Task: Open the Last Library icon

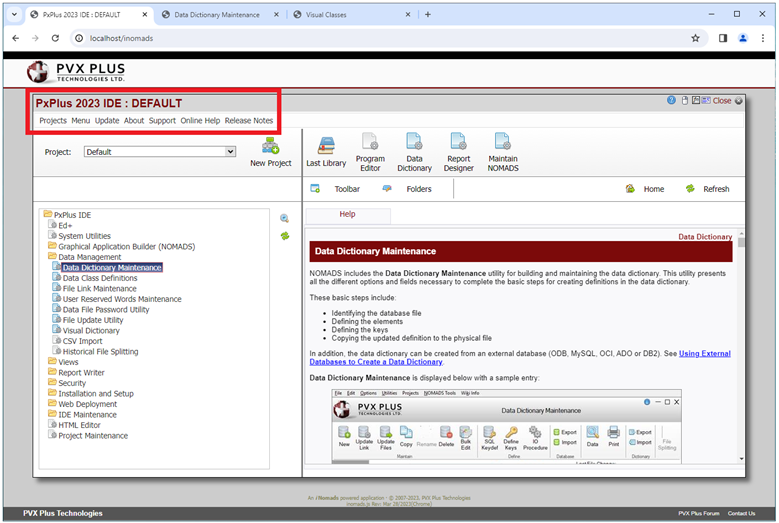Action: click(x=326, y=145)
